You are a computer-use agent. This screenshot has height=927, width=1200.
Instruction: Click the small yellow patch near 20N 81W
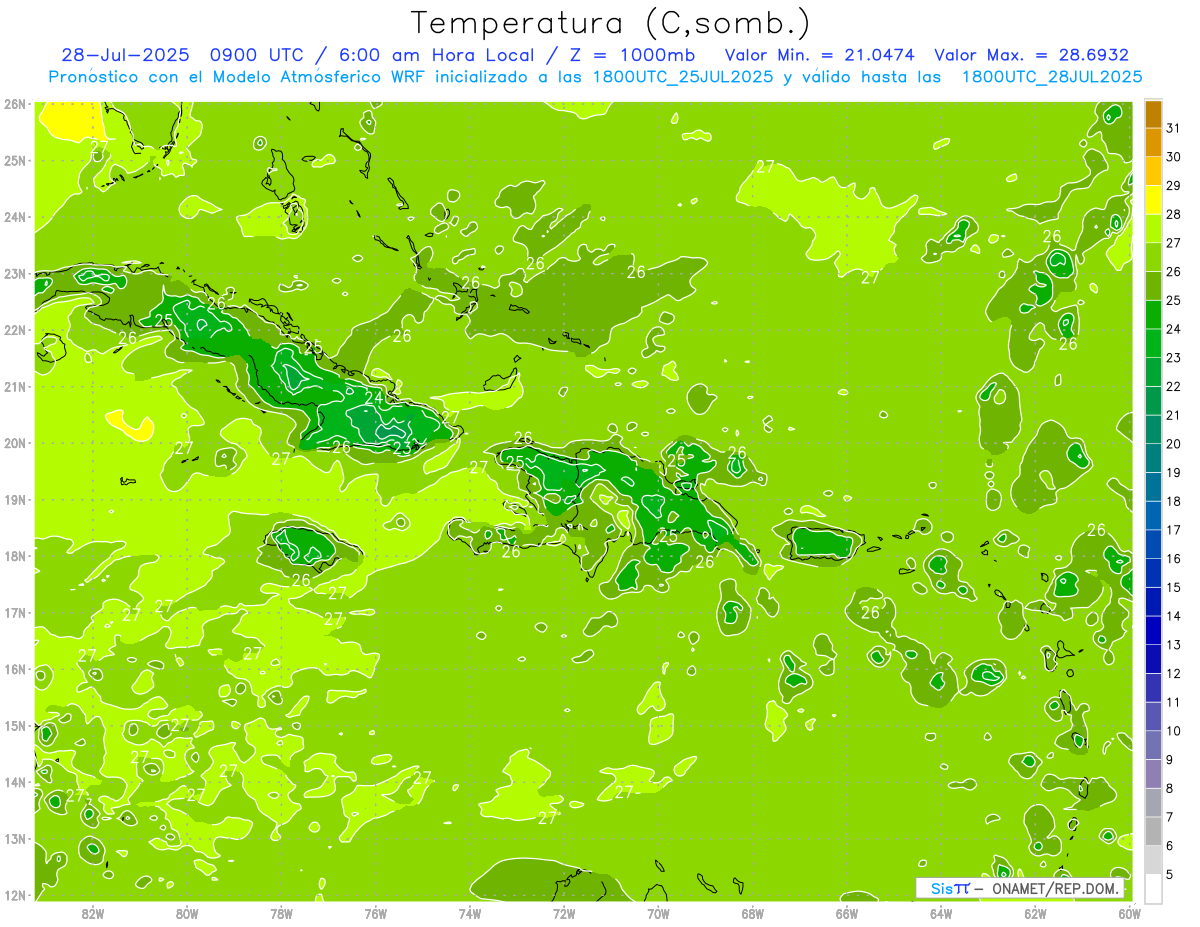click(132, 424)
